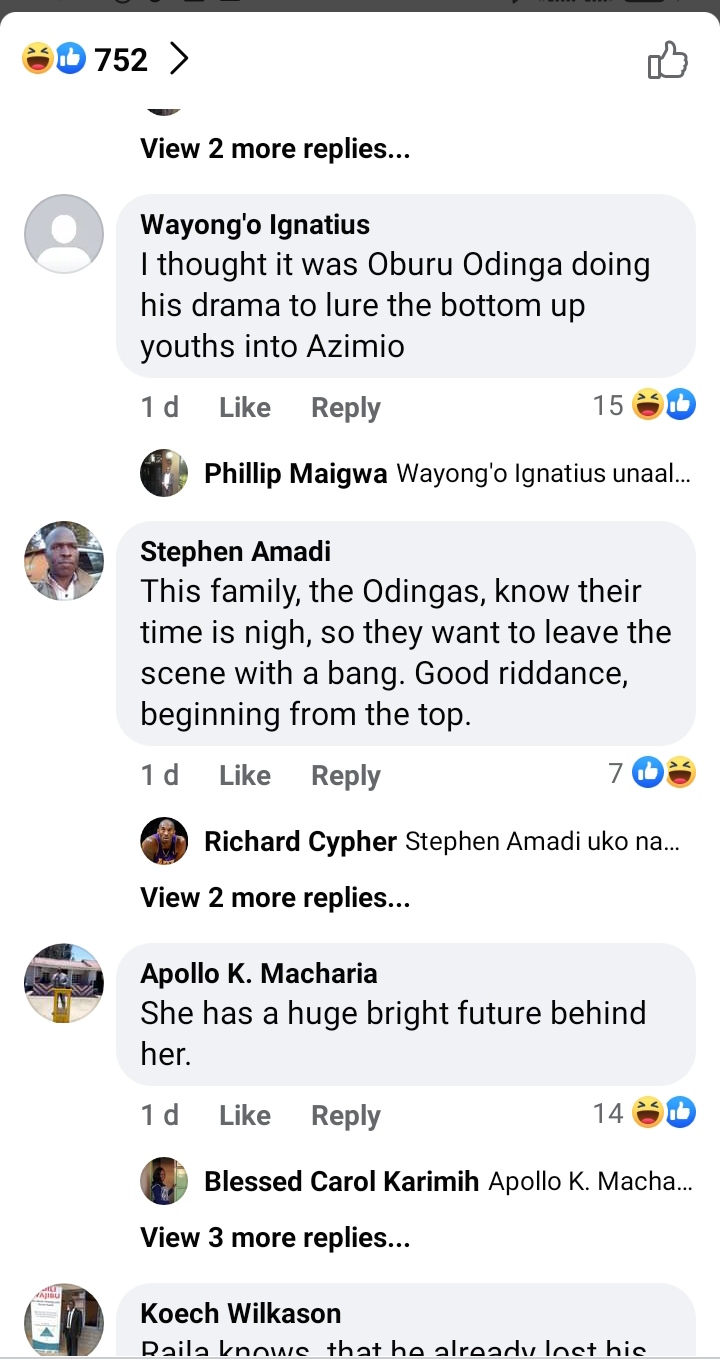Reply to Wayong'o Ignatius's comment

pyautogui.click(x=345, y=407)
